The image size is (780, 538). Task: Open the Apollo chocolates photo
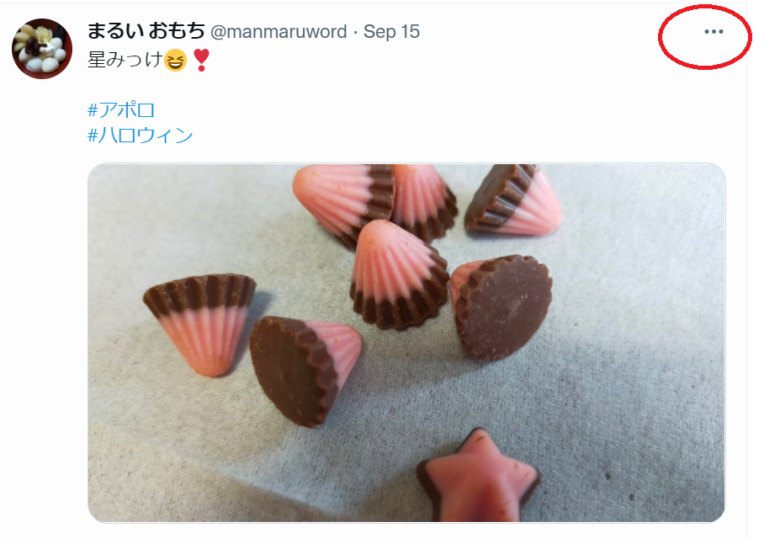click(x=406, y=343)
